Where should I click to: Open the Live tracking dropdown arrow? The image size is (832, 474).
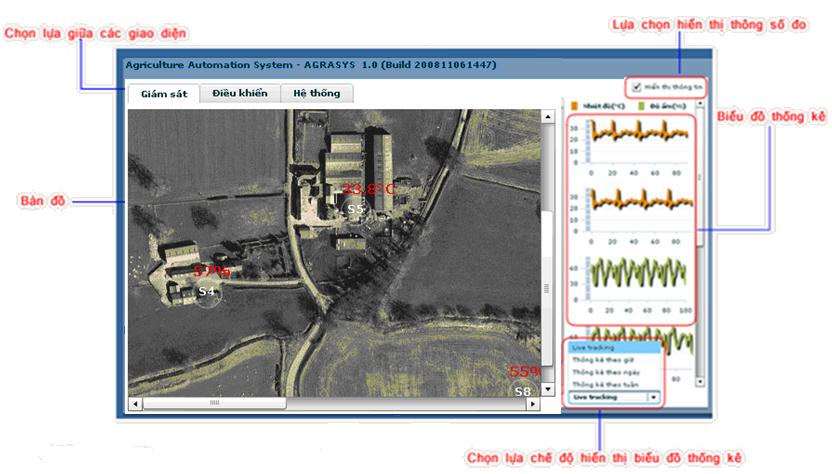tap(654, 397)
